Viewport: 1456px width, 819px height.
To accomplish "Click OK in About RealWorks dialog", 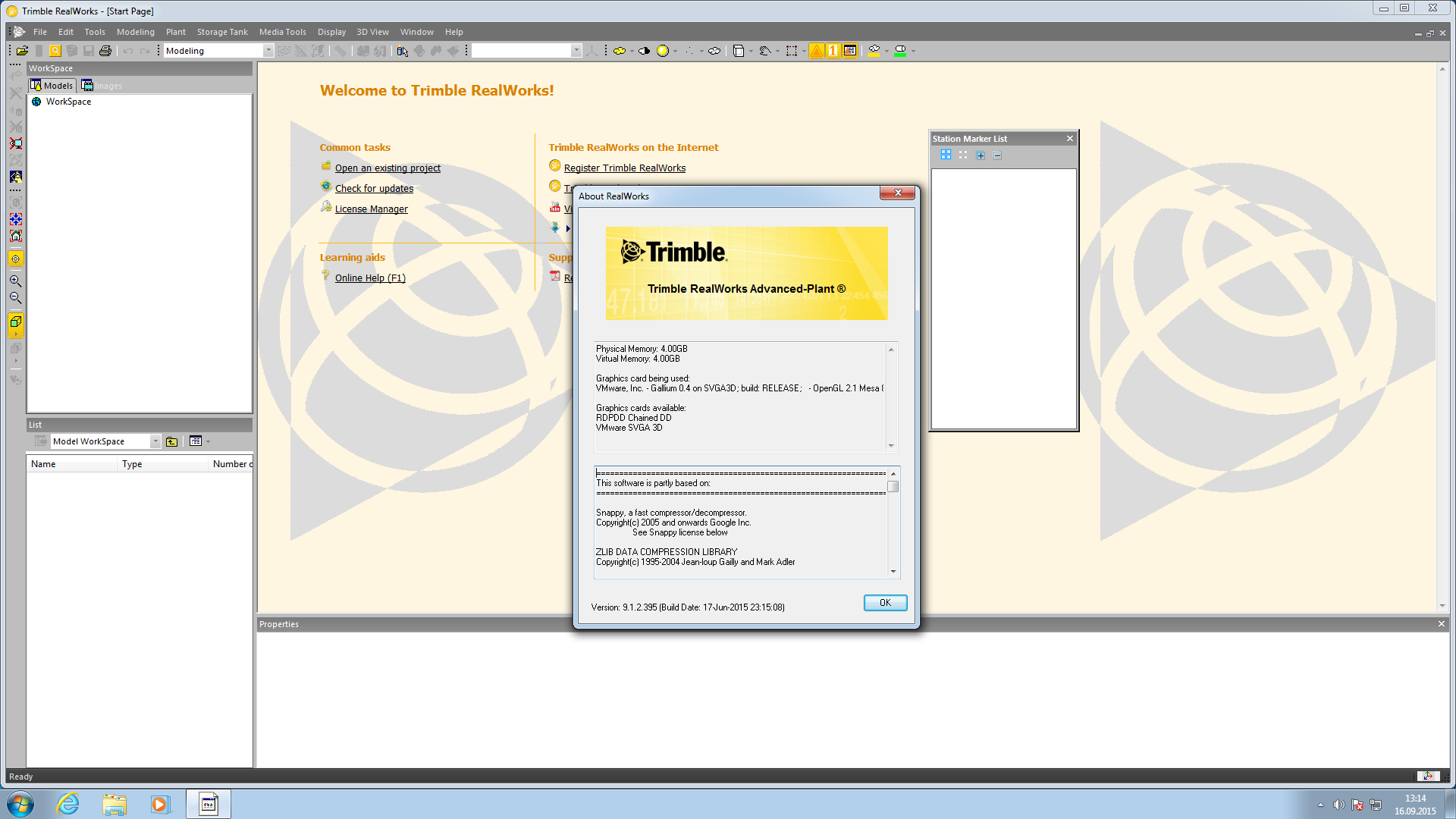I will click(885, 603).
